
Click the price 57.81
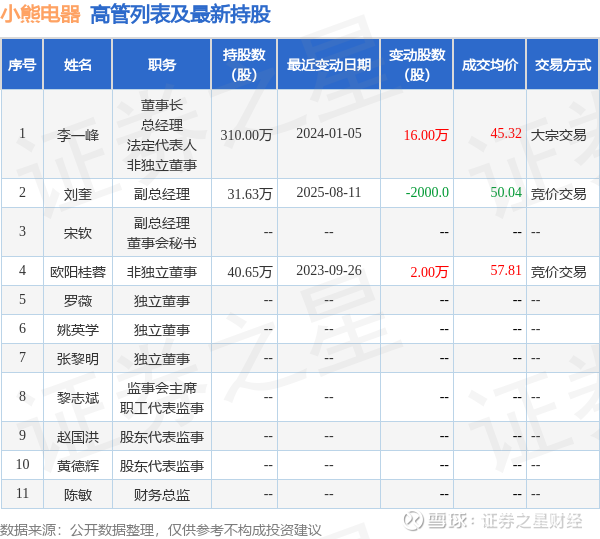pyautogui.click(x=506, y=270)
